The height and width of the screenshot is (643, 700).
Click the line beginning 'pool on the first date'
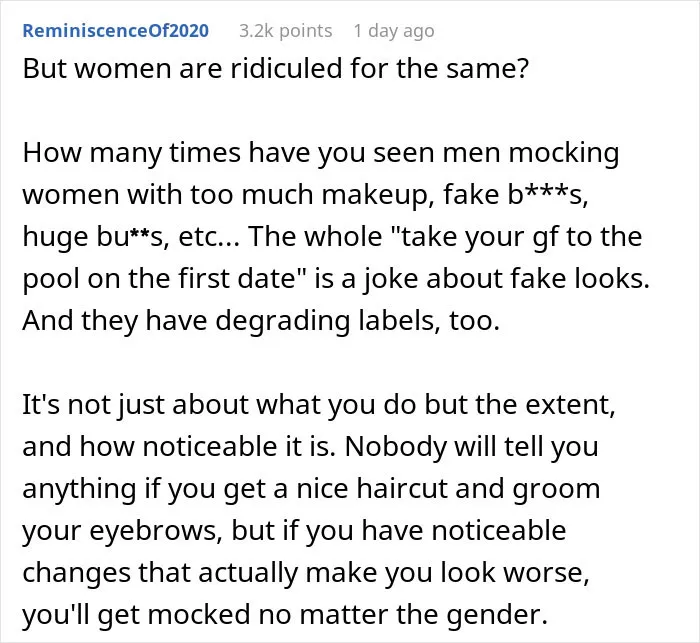tap(336, 279)
